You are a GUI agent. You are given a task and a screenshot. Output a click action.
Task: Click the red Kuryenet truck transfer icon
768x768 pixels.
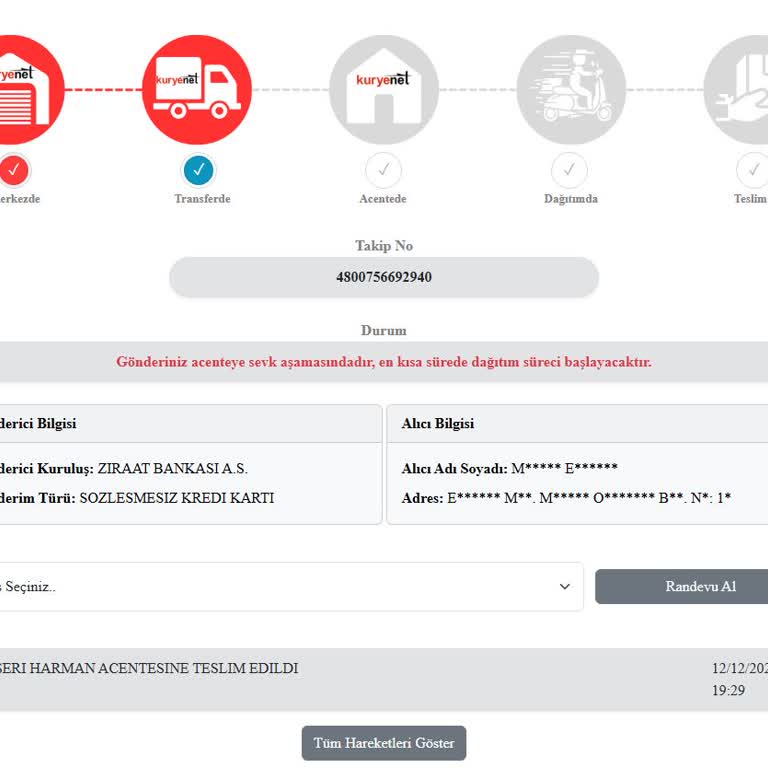[x=197, y=90]
